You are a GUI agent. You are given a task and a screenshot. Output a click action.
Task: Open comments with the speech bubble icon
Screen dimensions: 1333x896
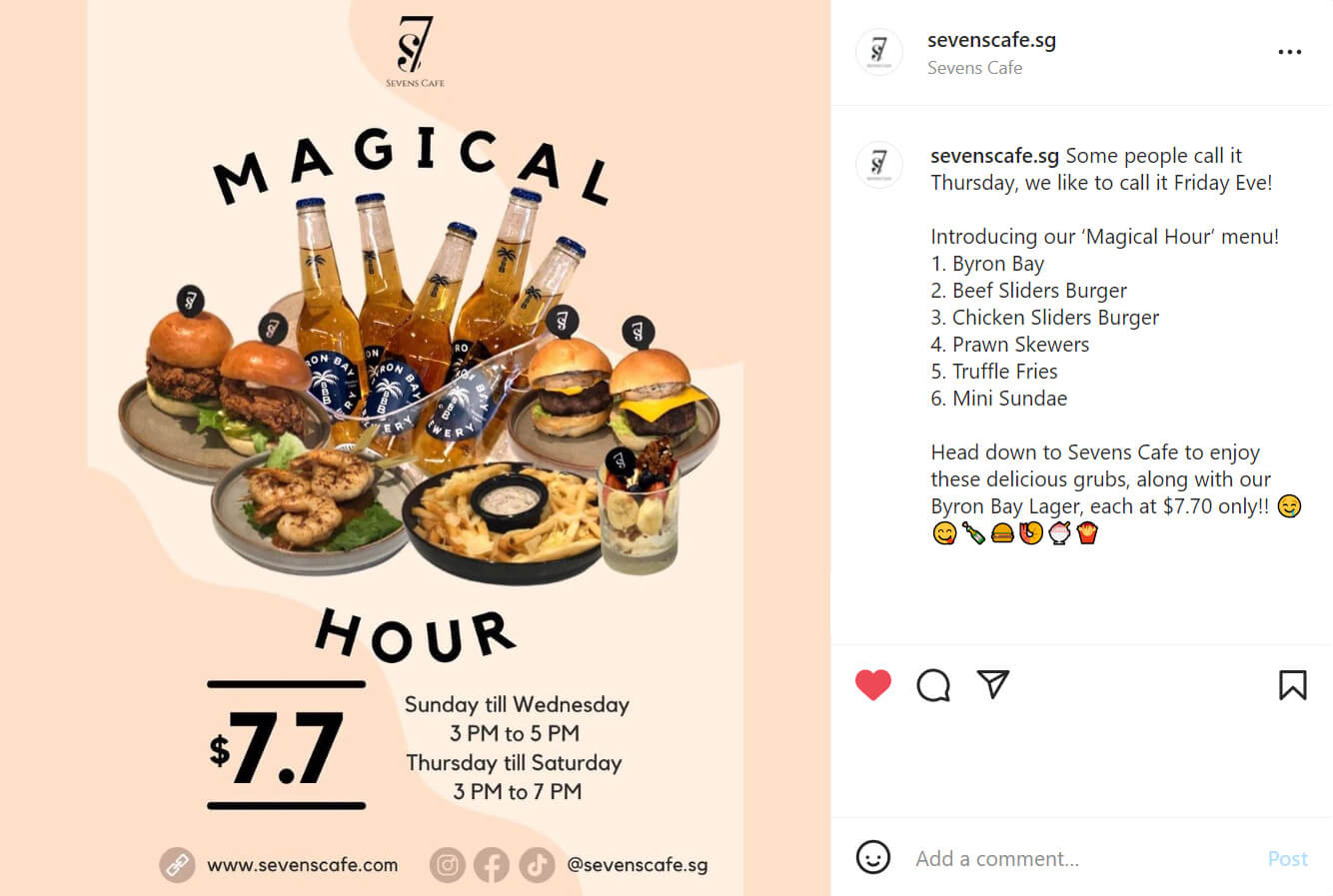coord(933,685)
